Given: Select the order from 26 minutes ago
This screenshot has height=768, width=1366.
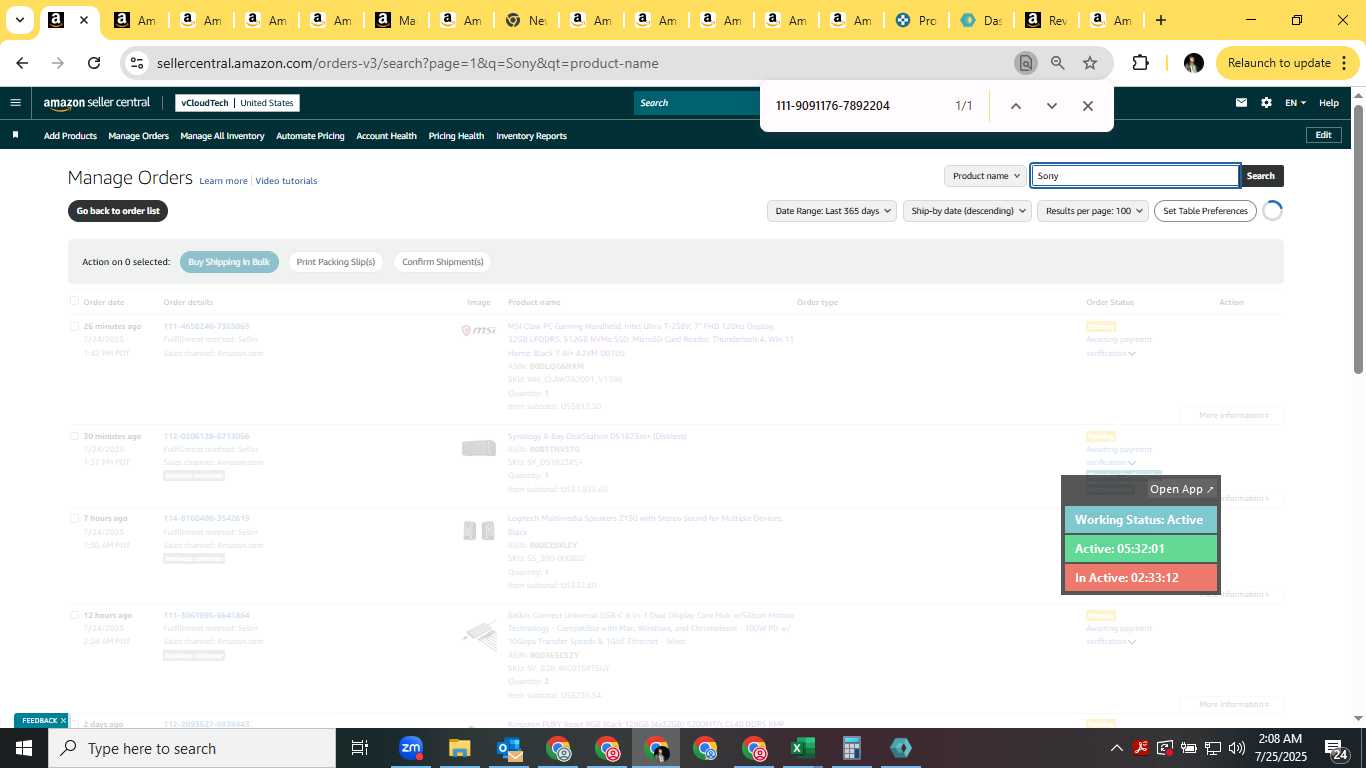Looking at the screenshot, I should pos(74,326).
